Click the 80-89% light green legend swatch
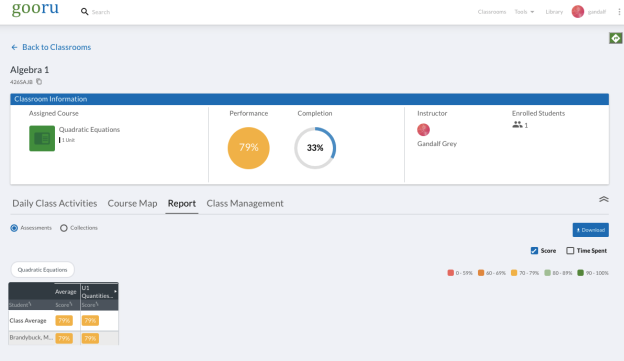The image size is (624, 361). [x=547, y=273]
